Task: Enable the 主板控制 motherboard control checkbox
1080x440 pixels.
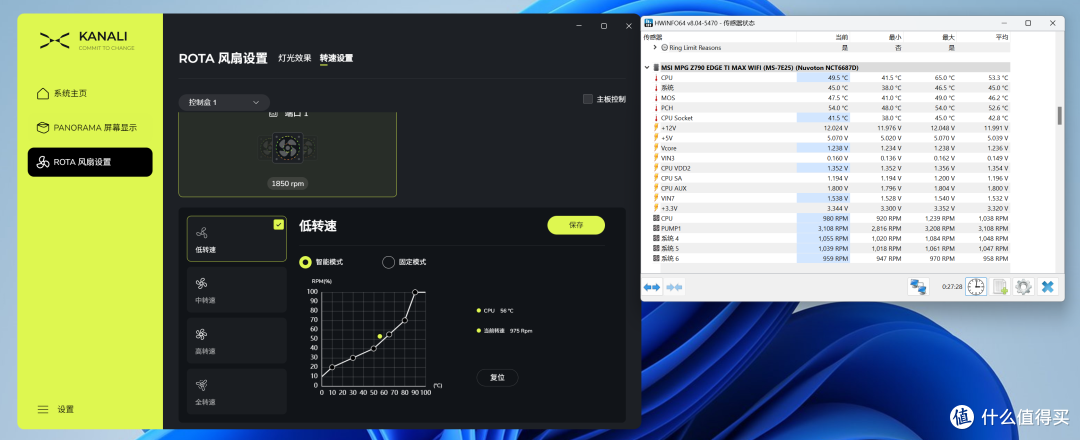Action: [x=588, y=99]
